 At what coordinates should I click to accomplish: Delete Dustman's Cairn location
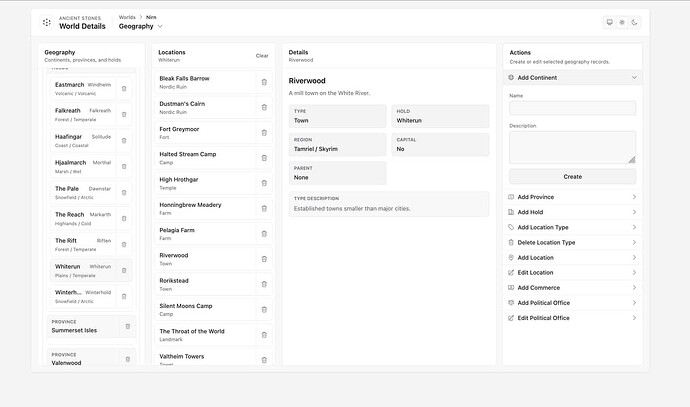click(264, 107)
